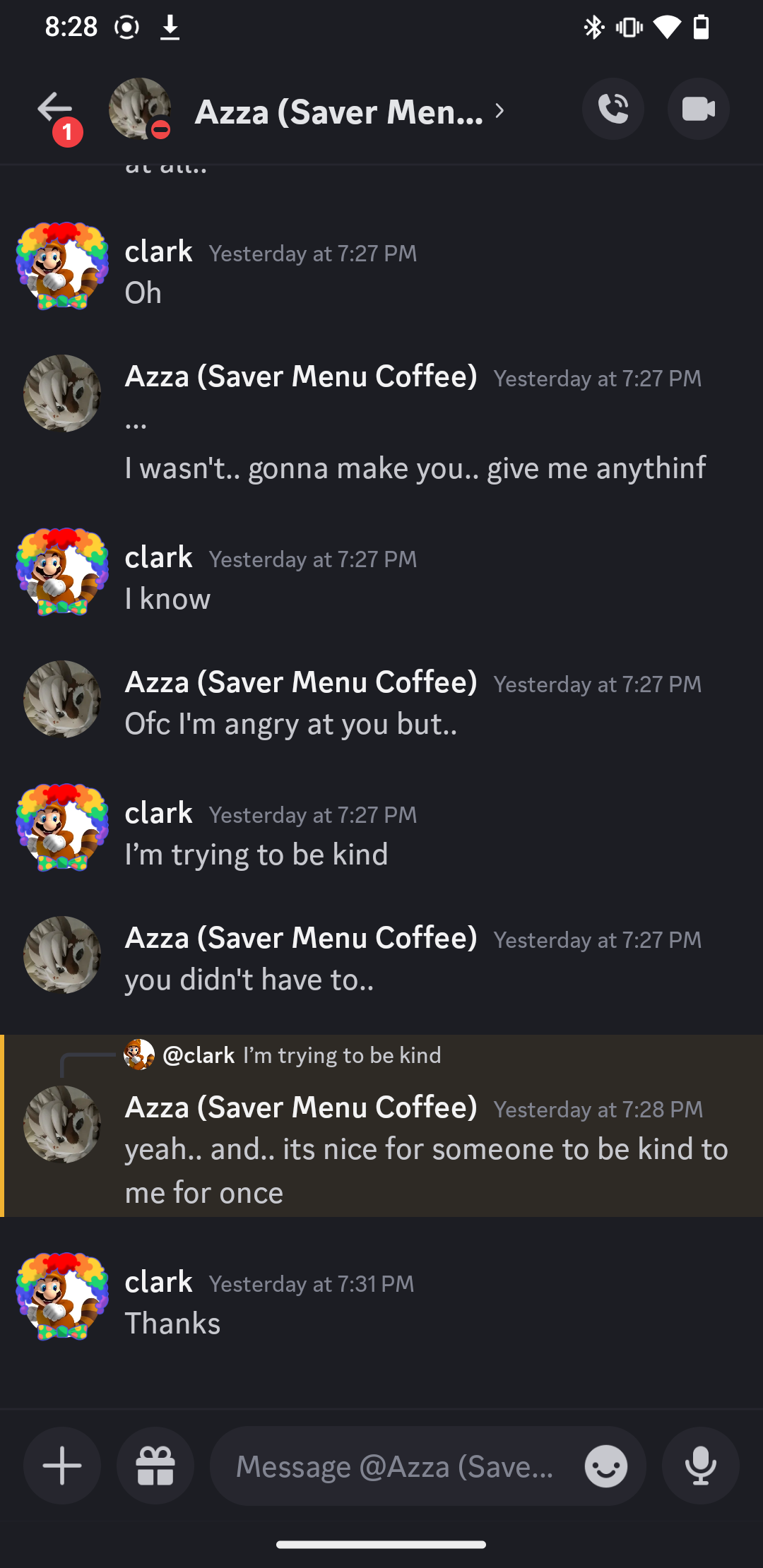
Task: Select the "Ofc I'm angry at you but.." message
Action: 291,724
